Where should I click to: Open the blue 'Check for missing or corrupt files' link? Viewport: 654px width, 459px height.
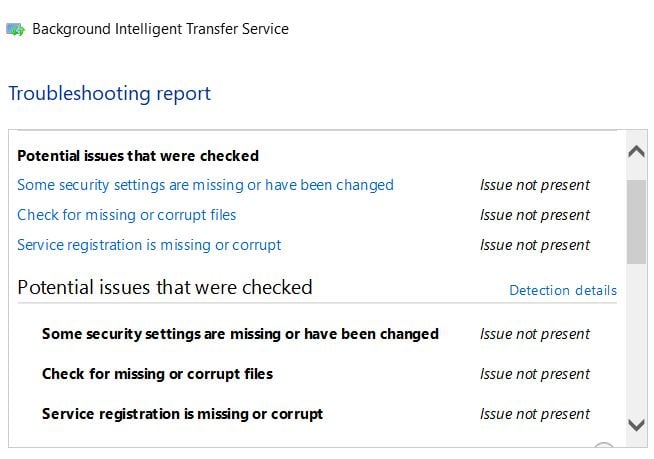pos(126,215)
